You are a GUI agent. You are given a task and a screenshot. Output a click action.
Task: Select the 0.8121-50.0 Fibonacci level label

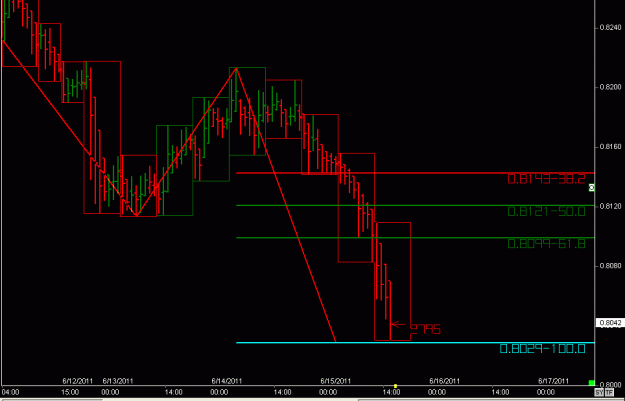tap(546, 211)
